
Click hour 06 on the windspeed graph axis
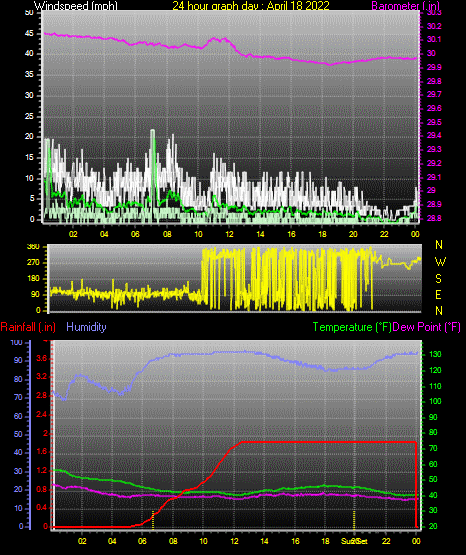tap(135, 234)
